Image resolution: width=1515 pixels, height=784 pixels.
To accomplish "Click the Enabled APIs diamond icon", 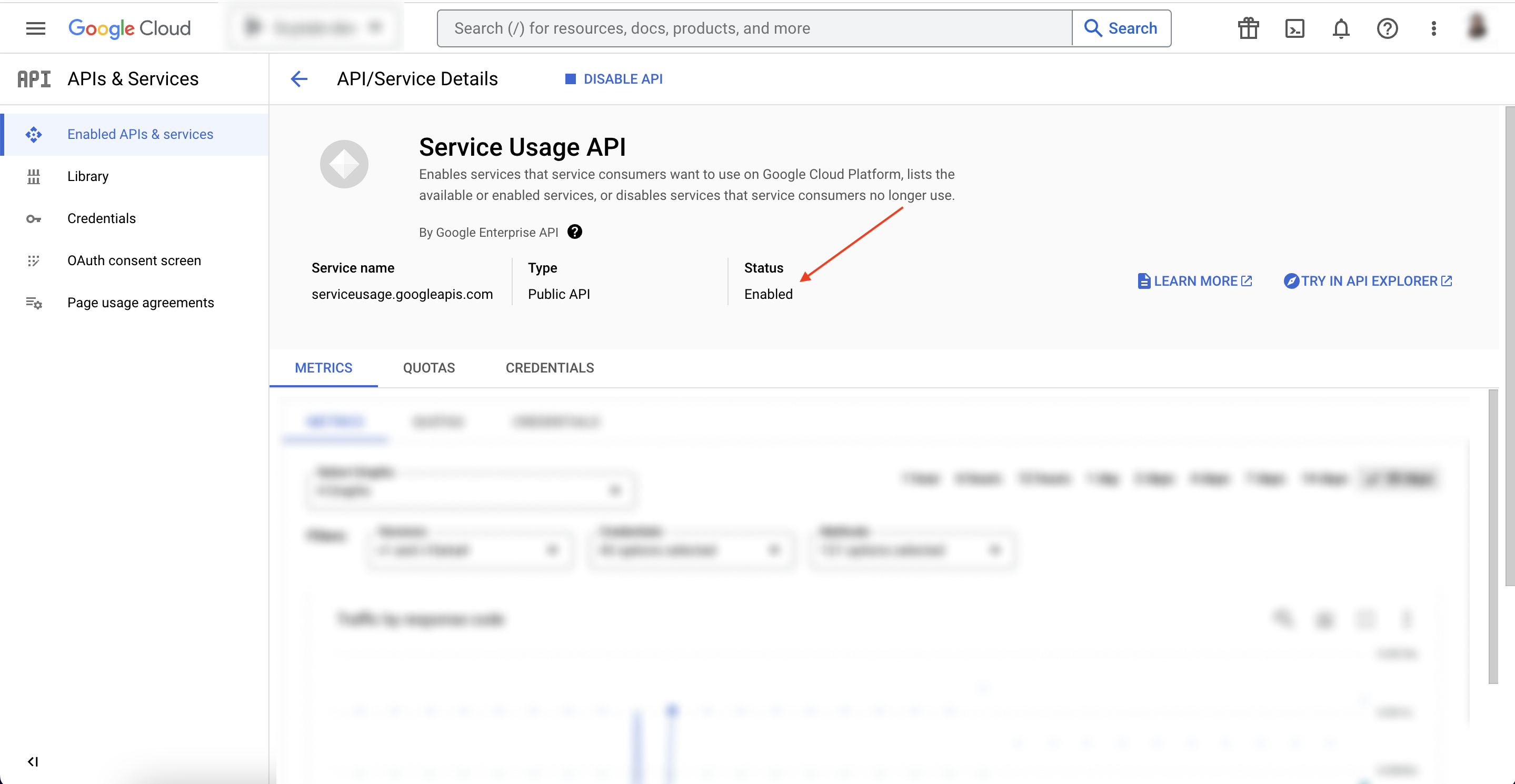I will 34,135.
